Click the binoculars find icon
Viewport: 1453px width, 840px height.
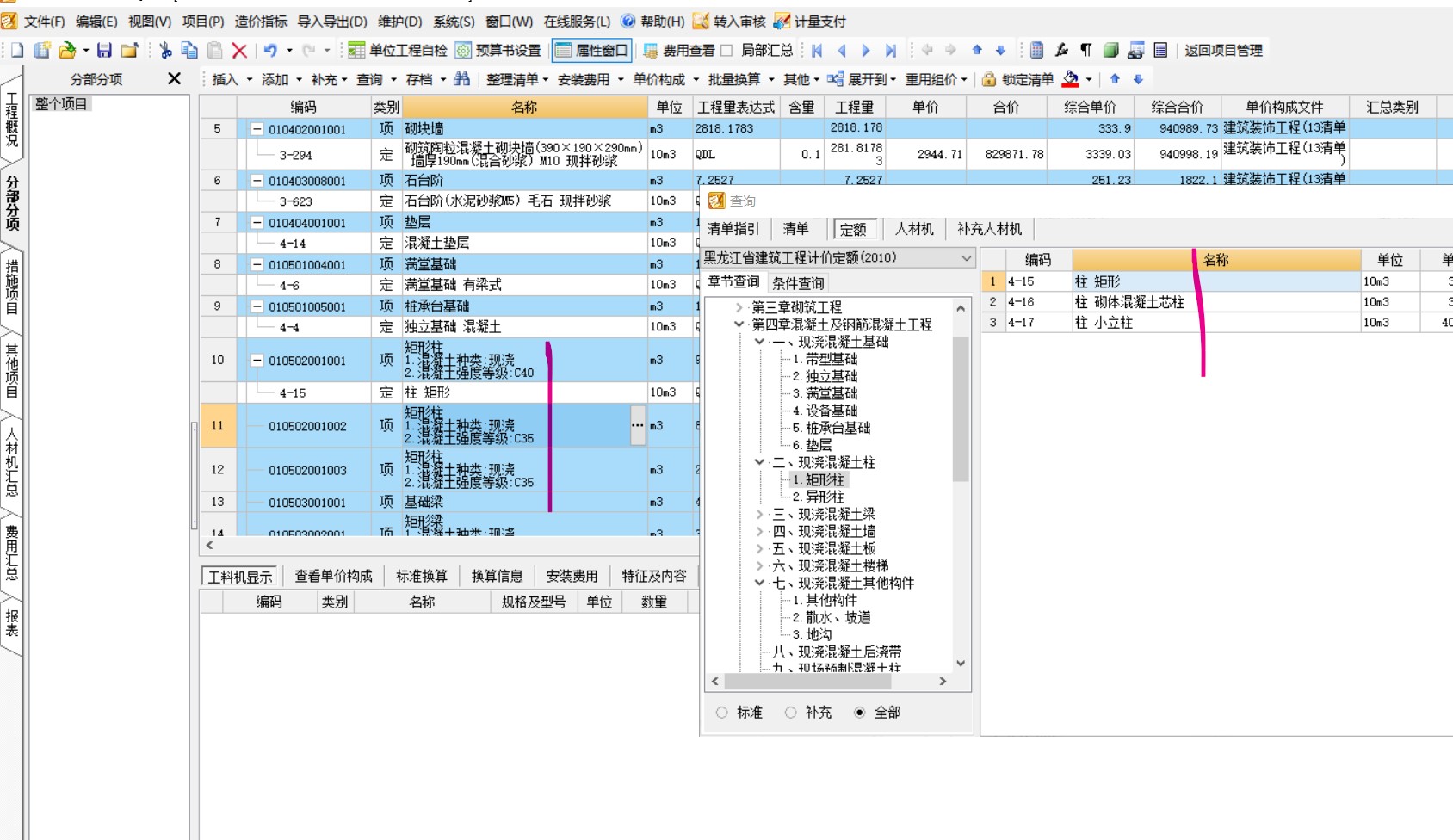(x=462, y=79)
